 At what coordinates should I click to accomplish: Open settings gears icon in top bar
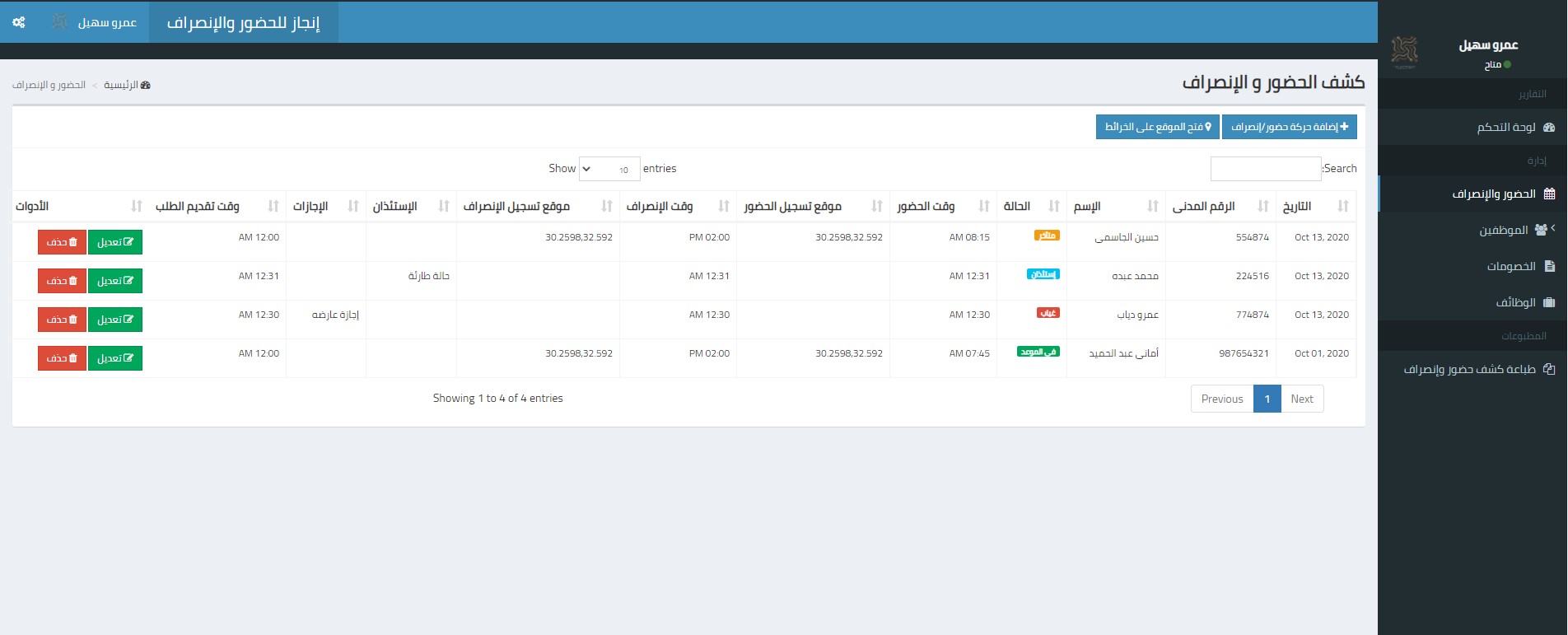19,22
